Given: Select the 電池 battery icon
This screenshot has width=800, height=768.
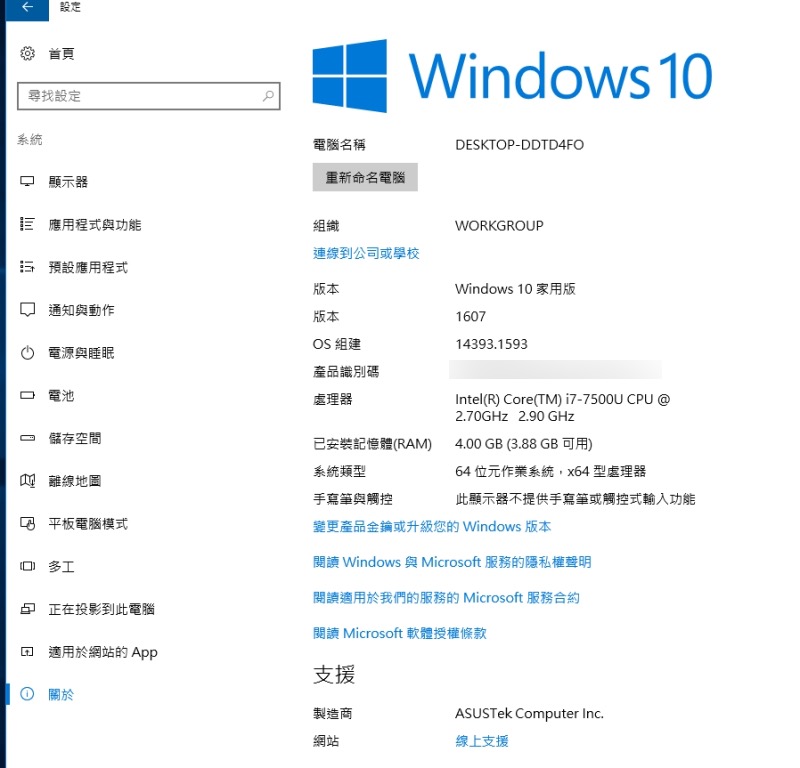Looking at the screenshot, I should [27, 395].
